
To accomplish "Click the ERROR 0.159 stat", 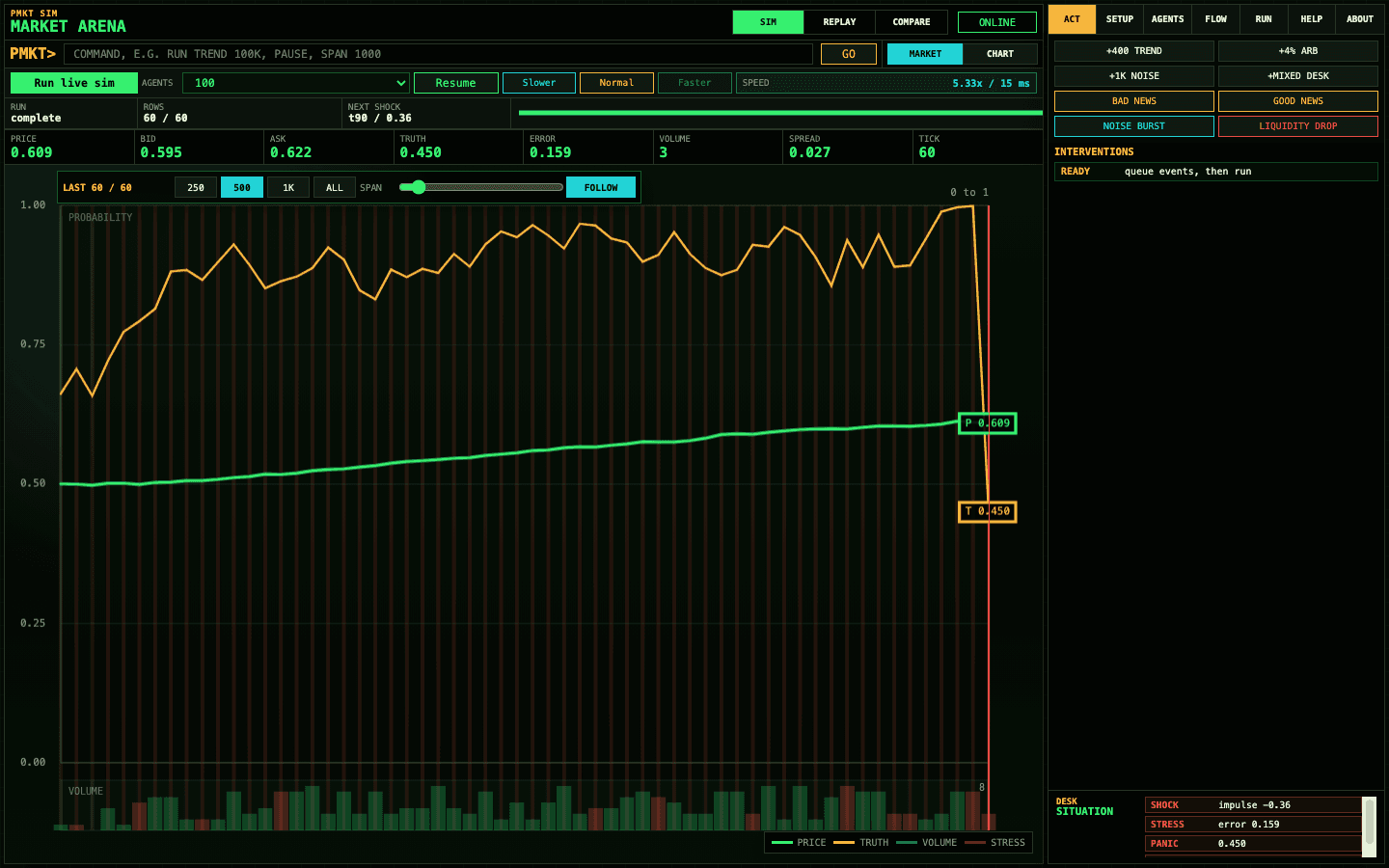I will (588, 147).
